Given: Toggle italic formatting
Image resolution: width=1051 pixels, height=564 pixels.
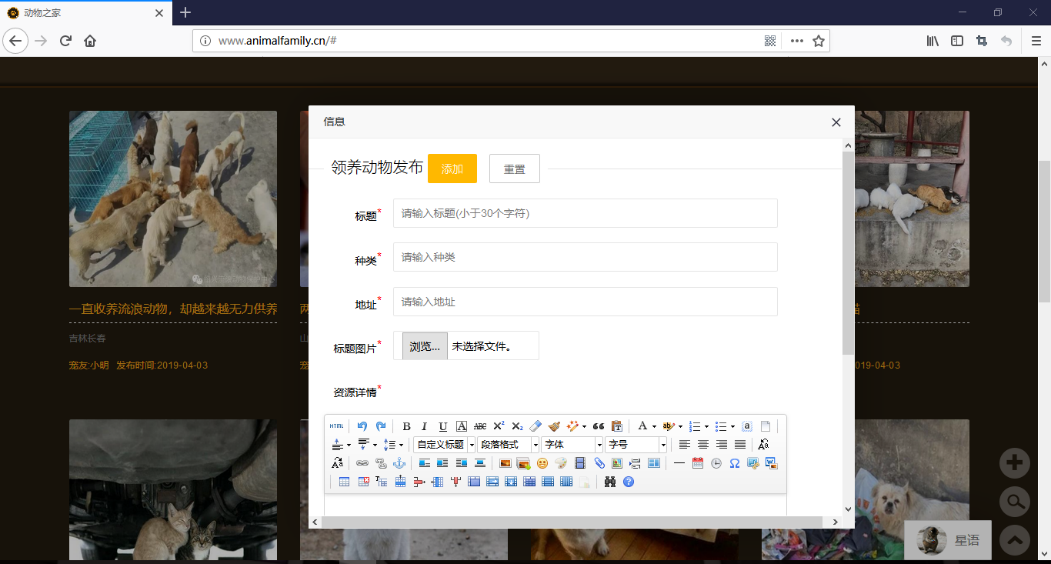Looking at the screenshot, I should [x=424, y=426].
